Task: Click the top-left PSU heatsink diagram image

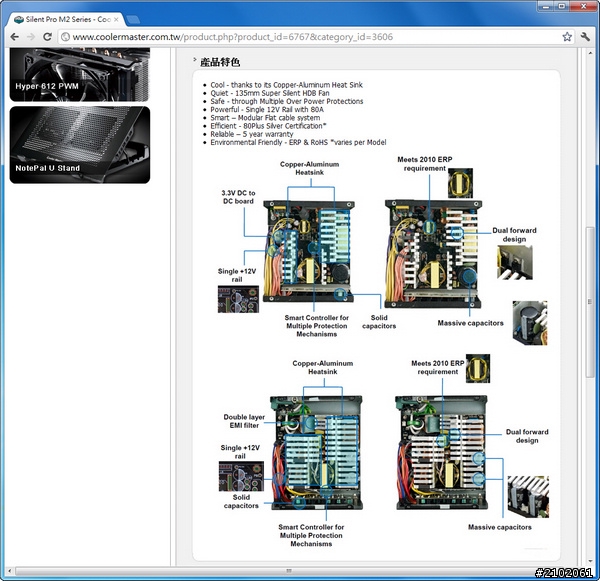Action: [308, 251]
